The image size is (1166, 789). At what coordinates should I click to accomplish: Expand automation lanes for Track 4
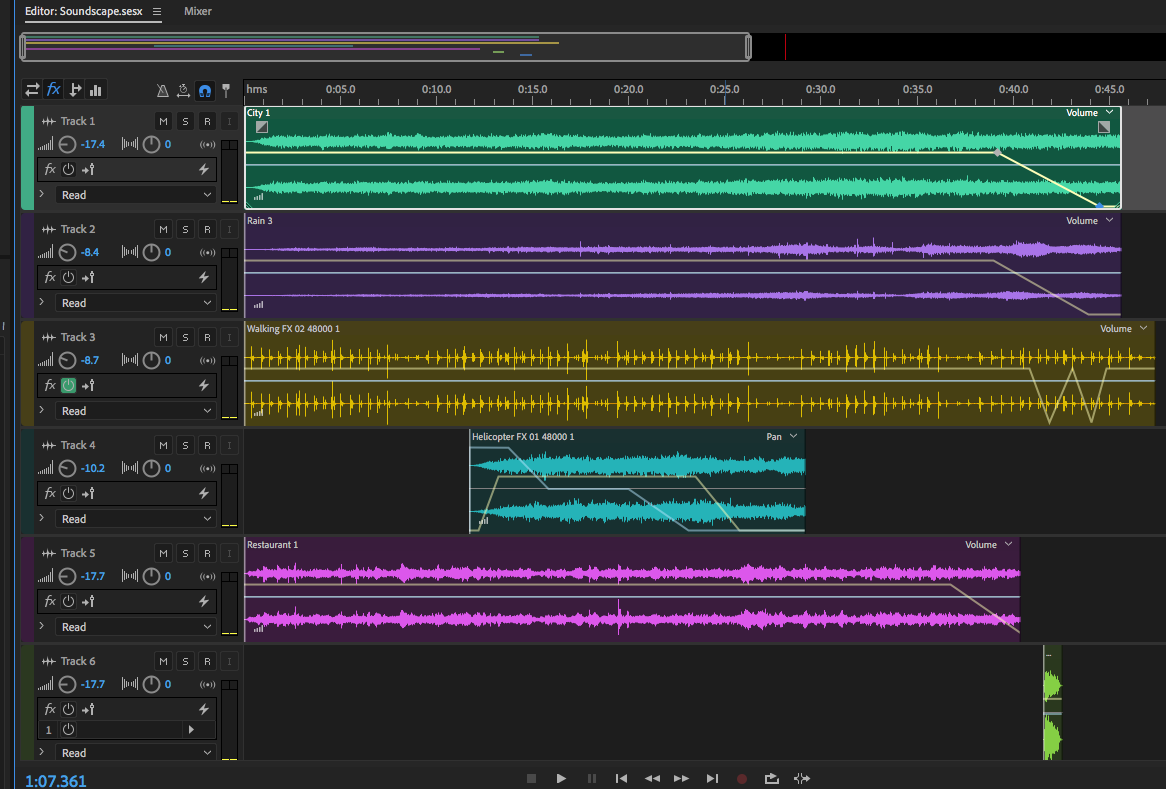[x=42, y=519]
